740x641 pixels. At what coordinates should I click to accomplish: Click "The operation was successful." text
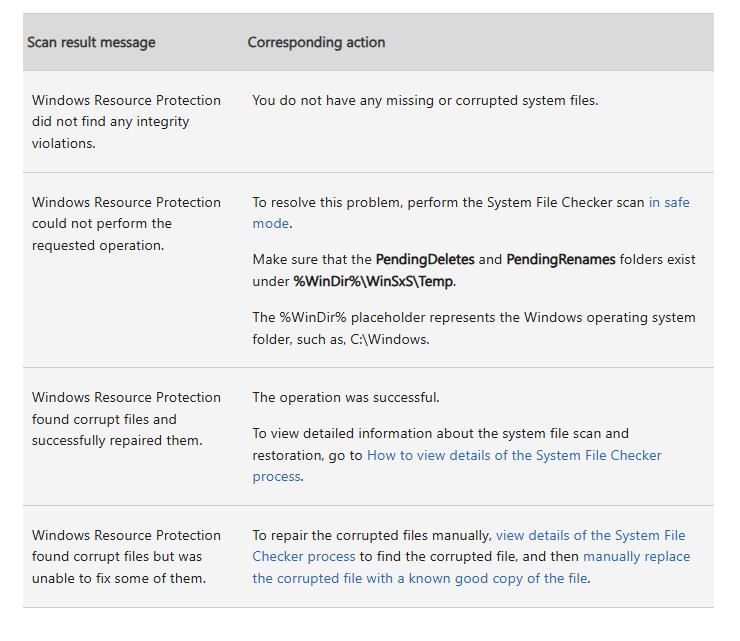tap(345, 397)
